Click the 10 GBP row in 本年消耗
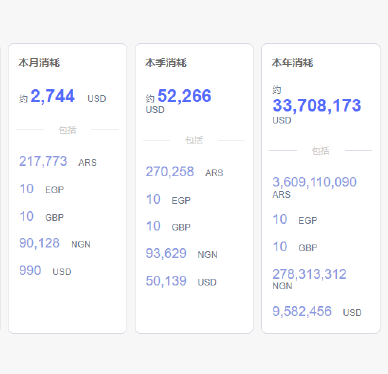 point(295,247)
